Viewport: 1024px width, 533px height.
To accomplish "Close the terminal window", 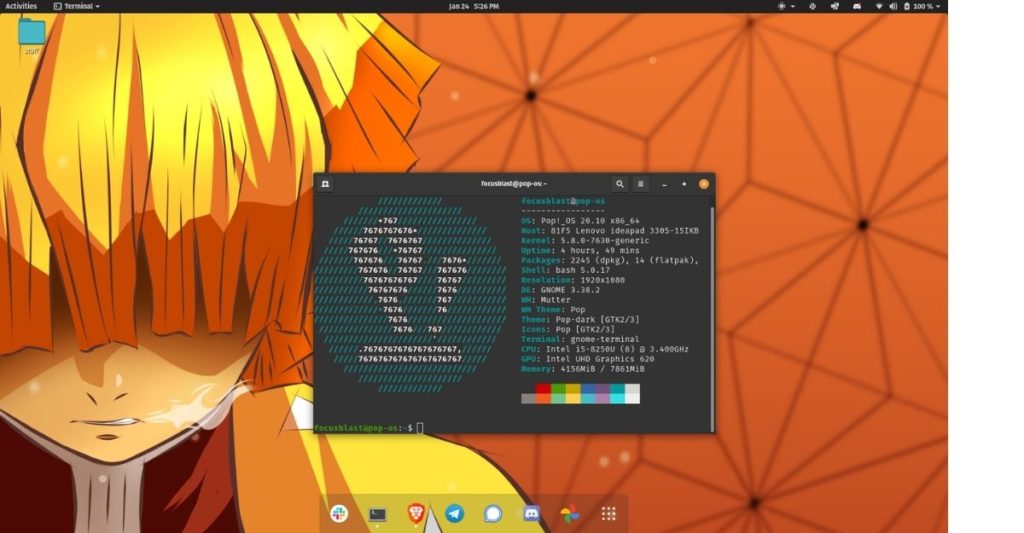I will pos(704,184).
